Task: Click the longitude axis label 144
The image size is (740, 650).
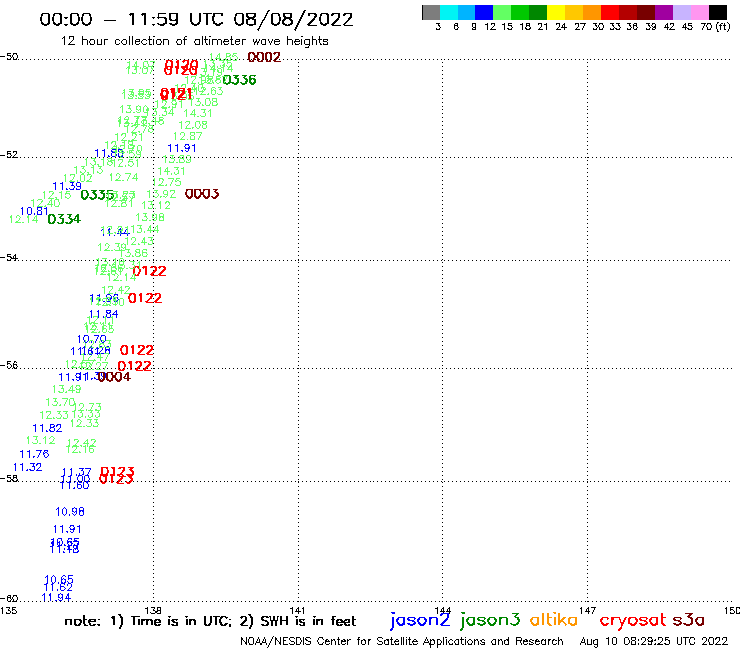Action: [x=442, y=610]
